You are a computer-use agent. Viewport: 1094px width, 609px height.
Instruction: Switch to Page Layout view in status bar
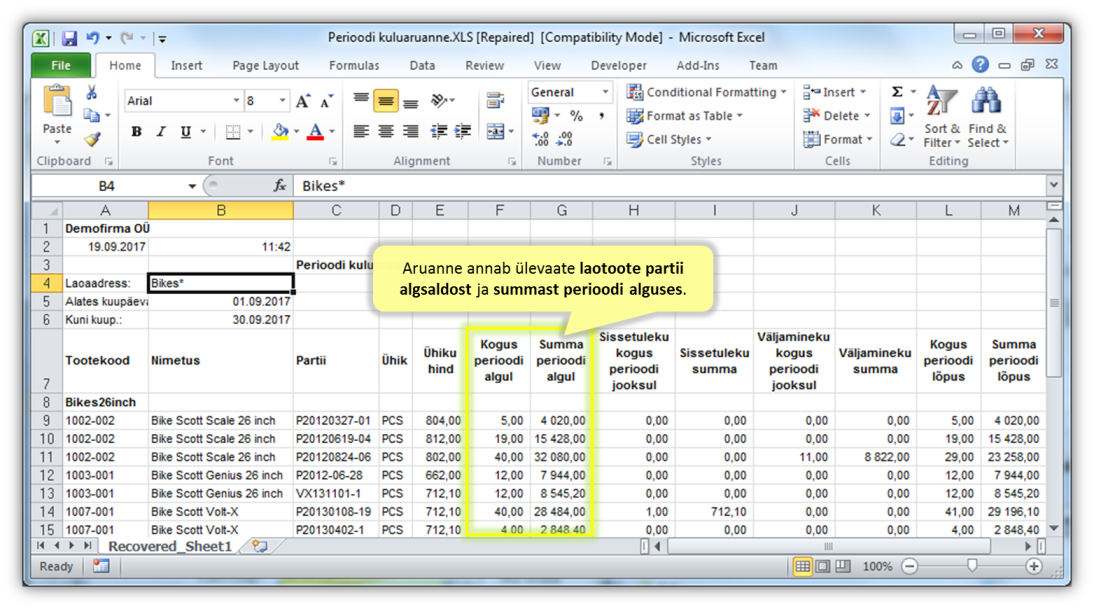(x=823, y=566)
